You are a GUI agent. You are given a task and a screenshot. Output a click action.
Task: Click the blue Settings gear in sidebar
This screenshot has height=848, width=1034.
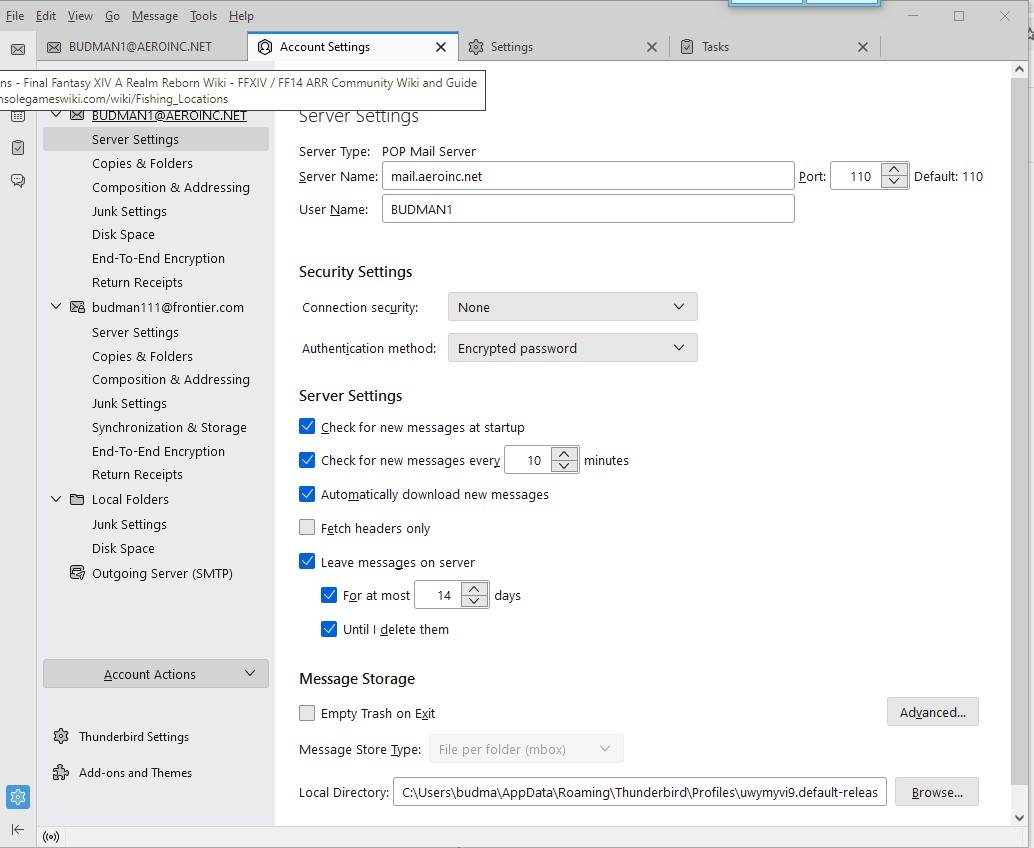(18, 797)
